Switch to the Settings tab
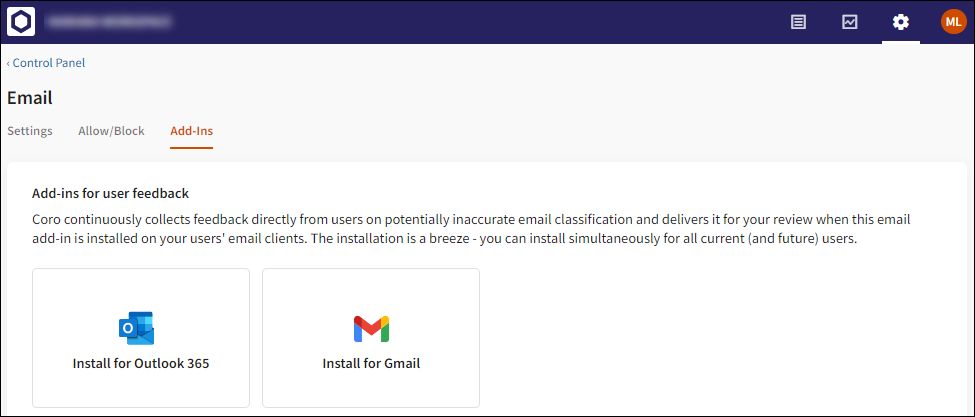Image resolution: width=975 pixels, height=417 pixels. pos(30,131)
